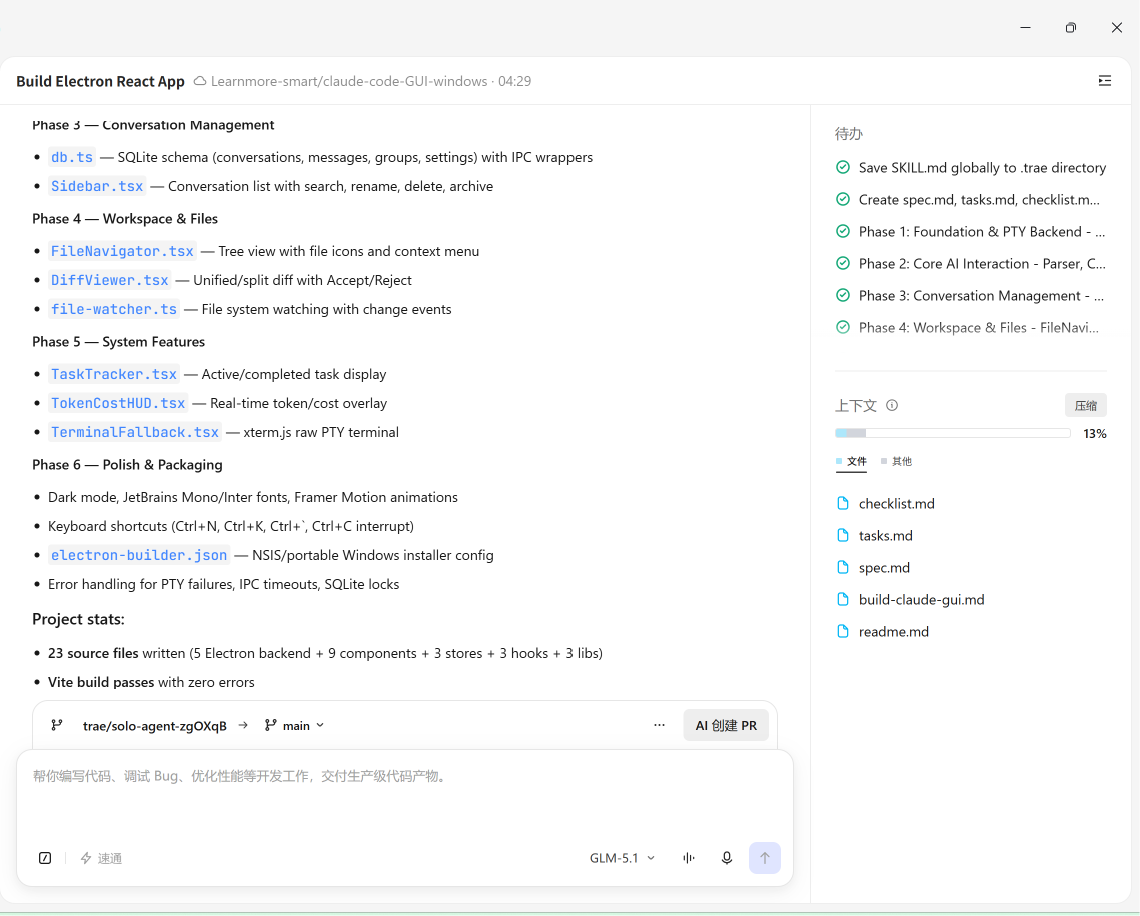Click the cloud icon beside repository name
This screenshot has width=1140, height=916.
pos(200,81)
